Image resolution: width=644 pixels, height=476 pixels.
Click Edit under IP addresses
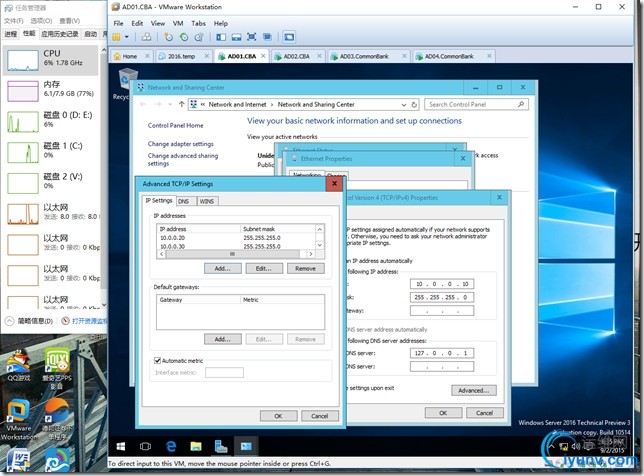(264, 269)
